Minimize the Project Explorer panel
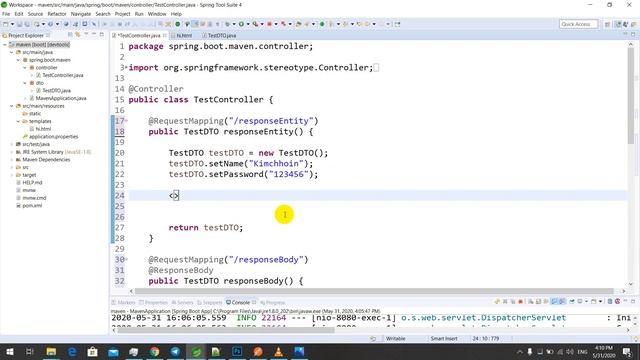The width and height of the screenshot is (640, 360). (x=94, y=35)
